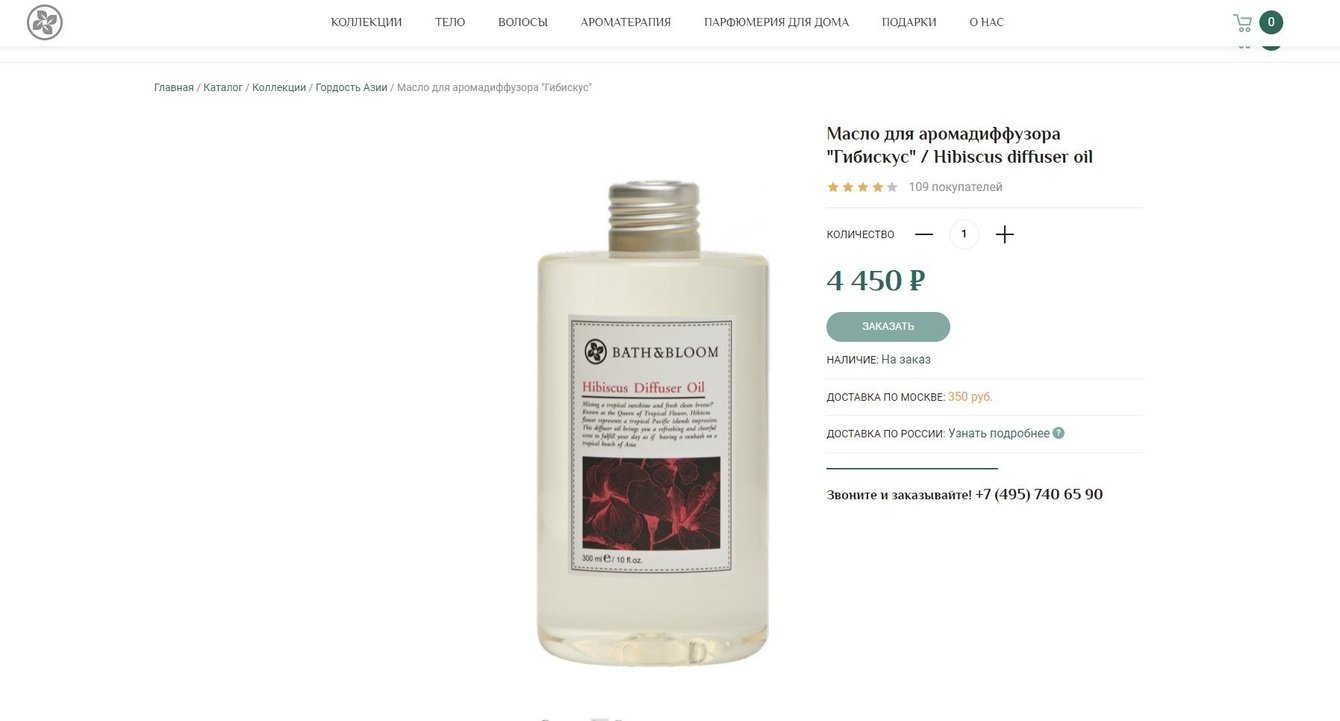Click the cart item count badge
The image size is (1340, 721).
coord(1271,22)
